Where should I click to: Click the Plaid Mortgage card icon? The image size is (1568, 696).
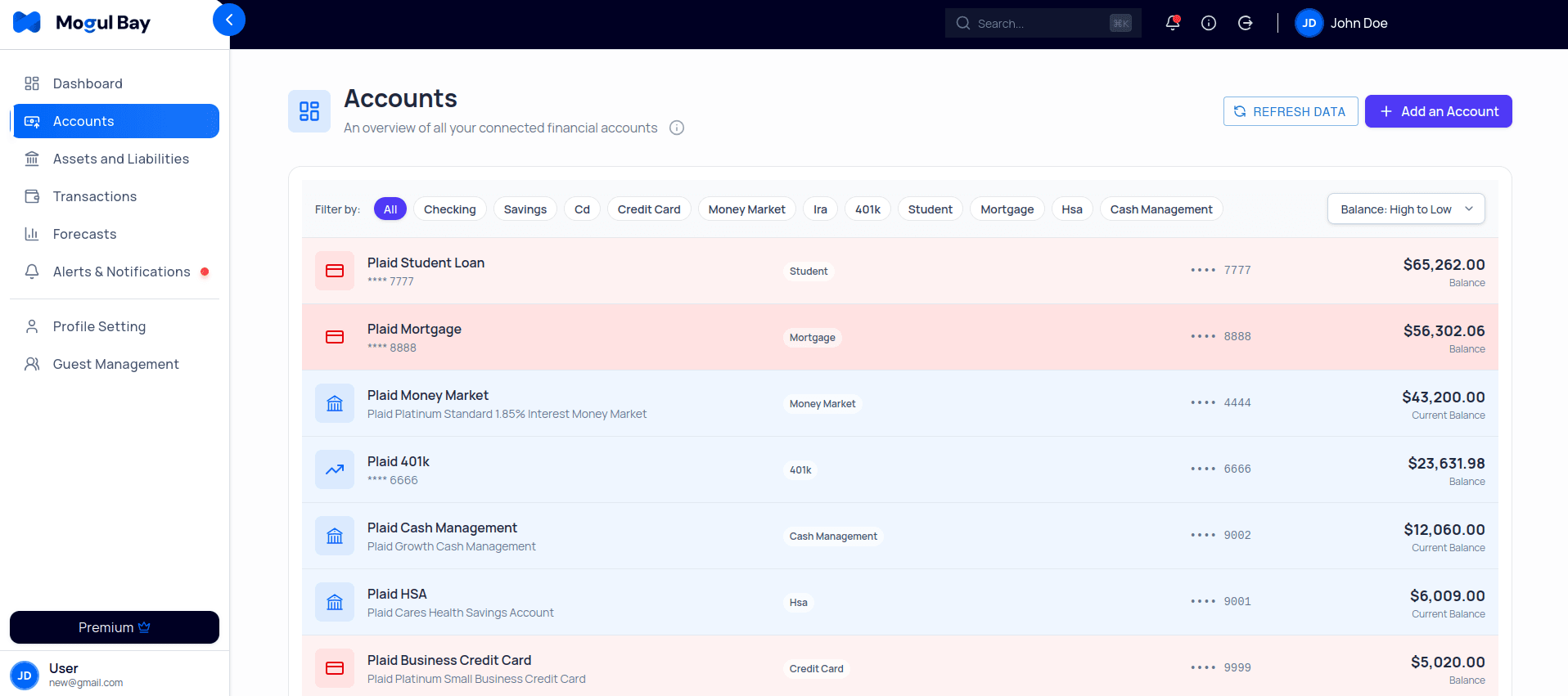(x=335, y=337)
